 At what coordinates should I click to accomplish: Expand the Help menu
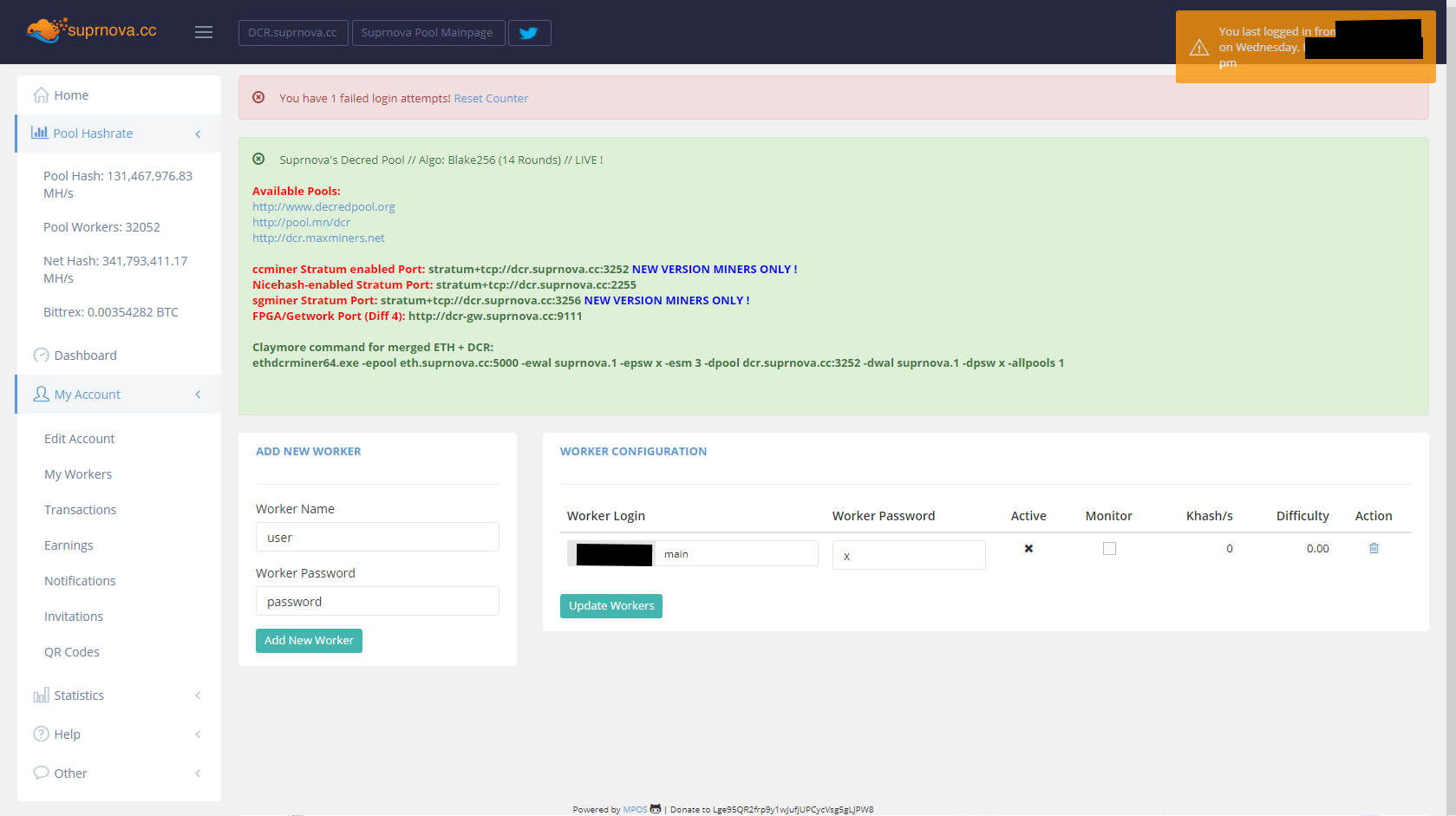[x=198, y=734]
